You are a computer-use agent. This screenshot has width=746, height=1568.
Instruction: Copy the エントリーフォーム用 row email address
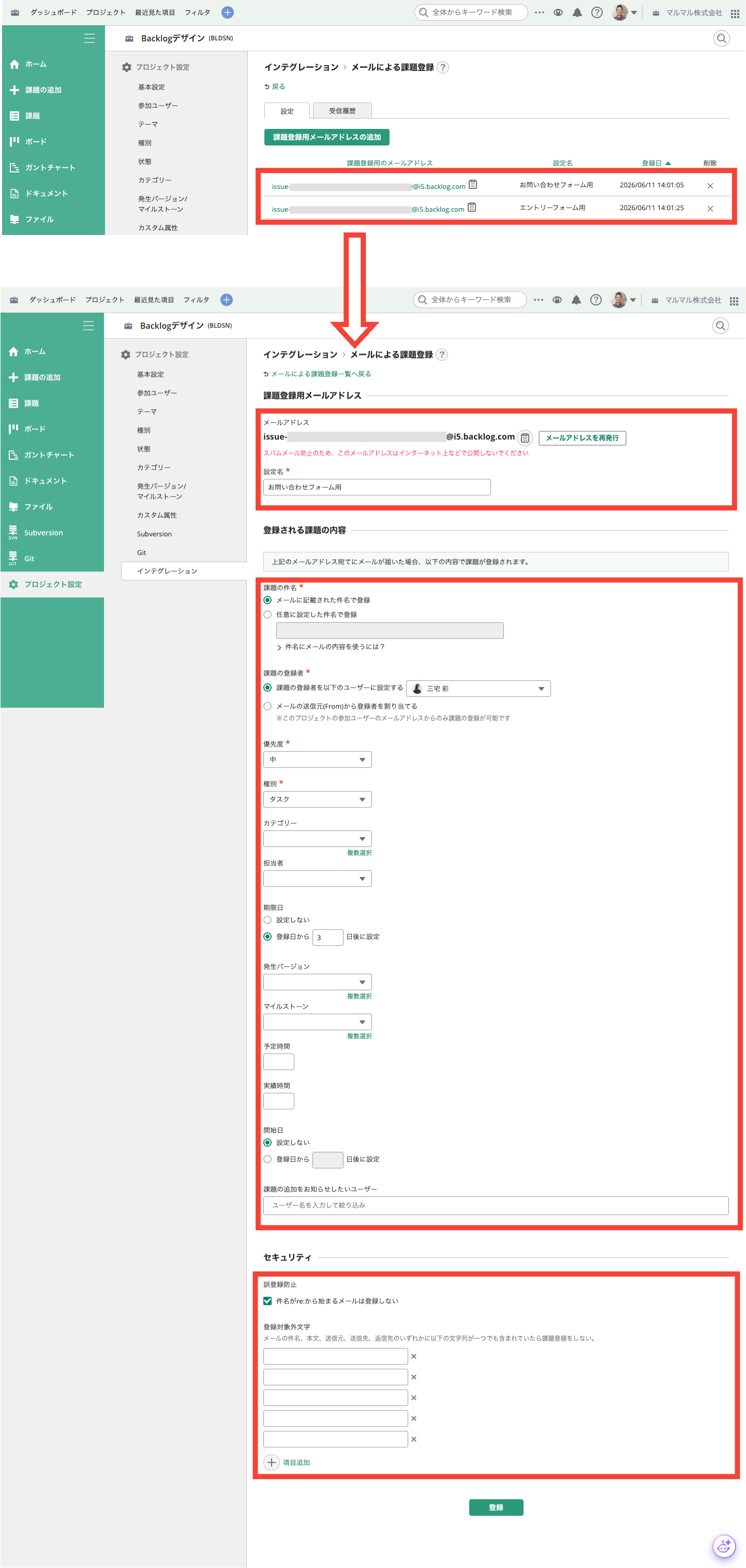coord(472,208)
